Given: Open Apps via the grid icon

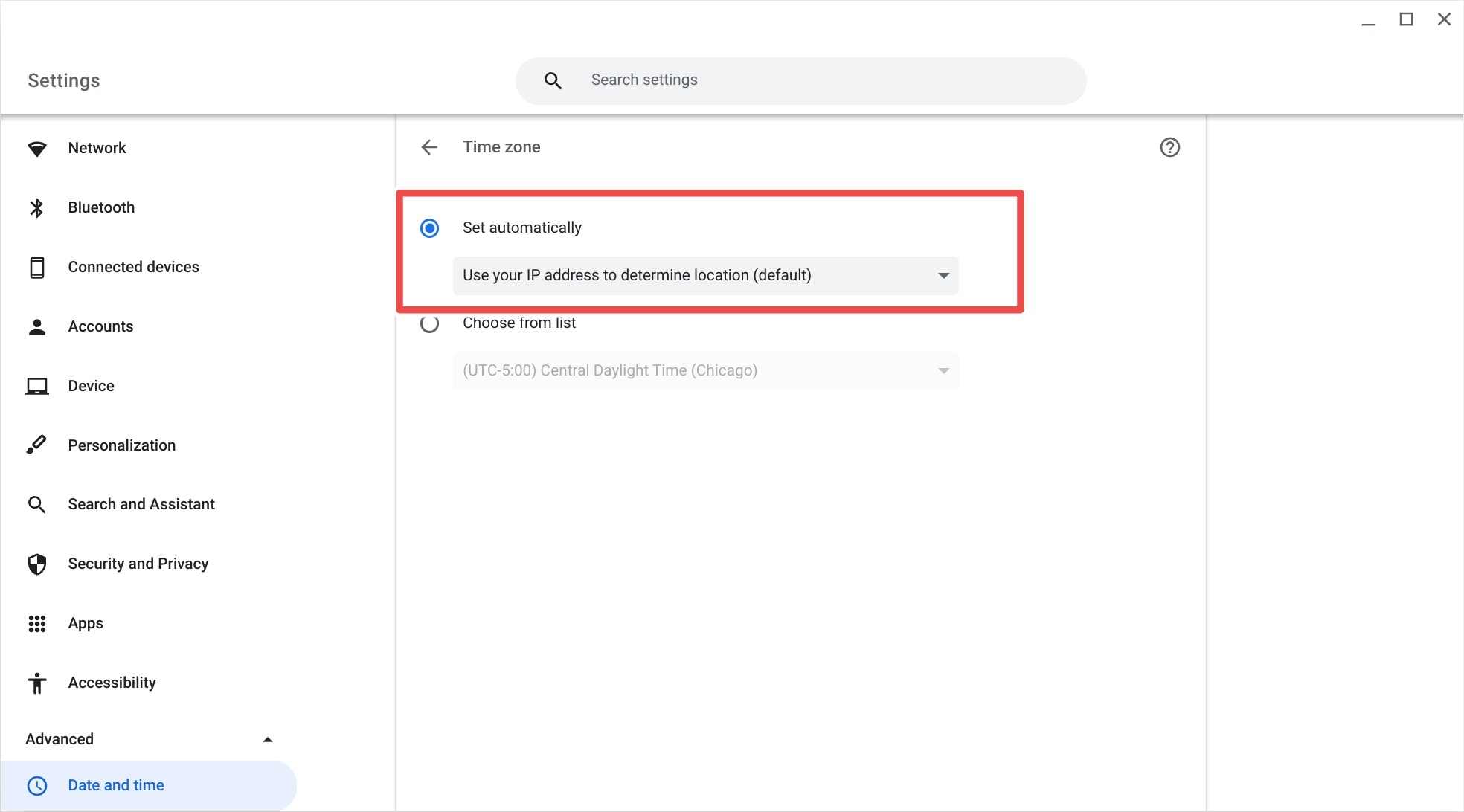Looking at the screenshot, I should pos(36,623).
